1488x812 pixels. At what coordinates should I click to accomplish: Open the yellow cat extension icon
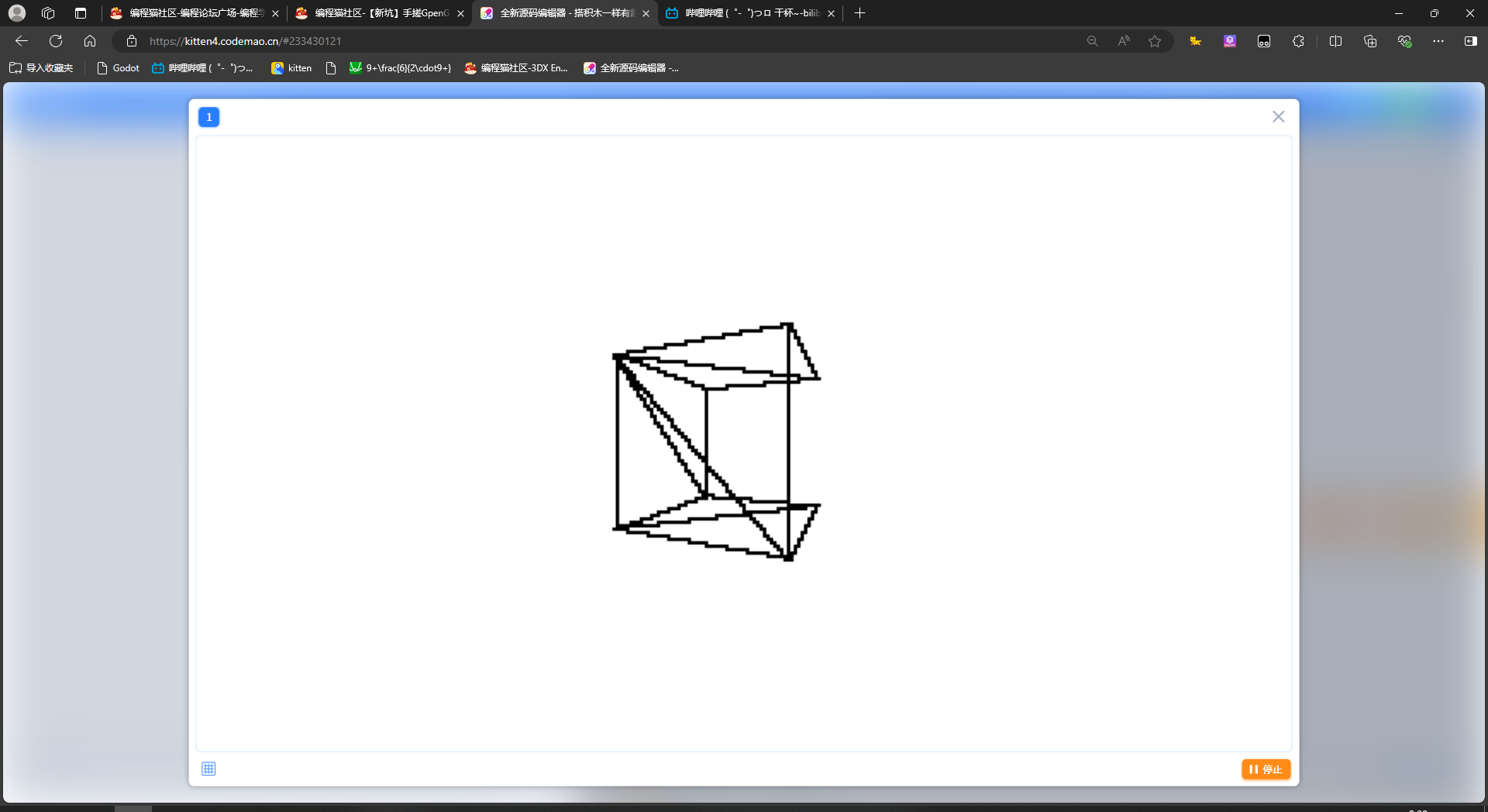tap(1196, 41)
